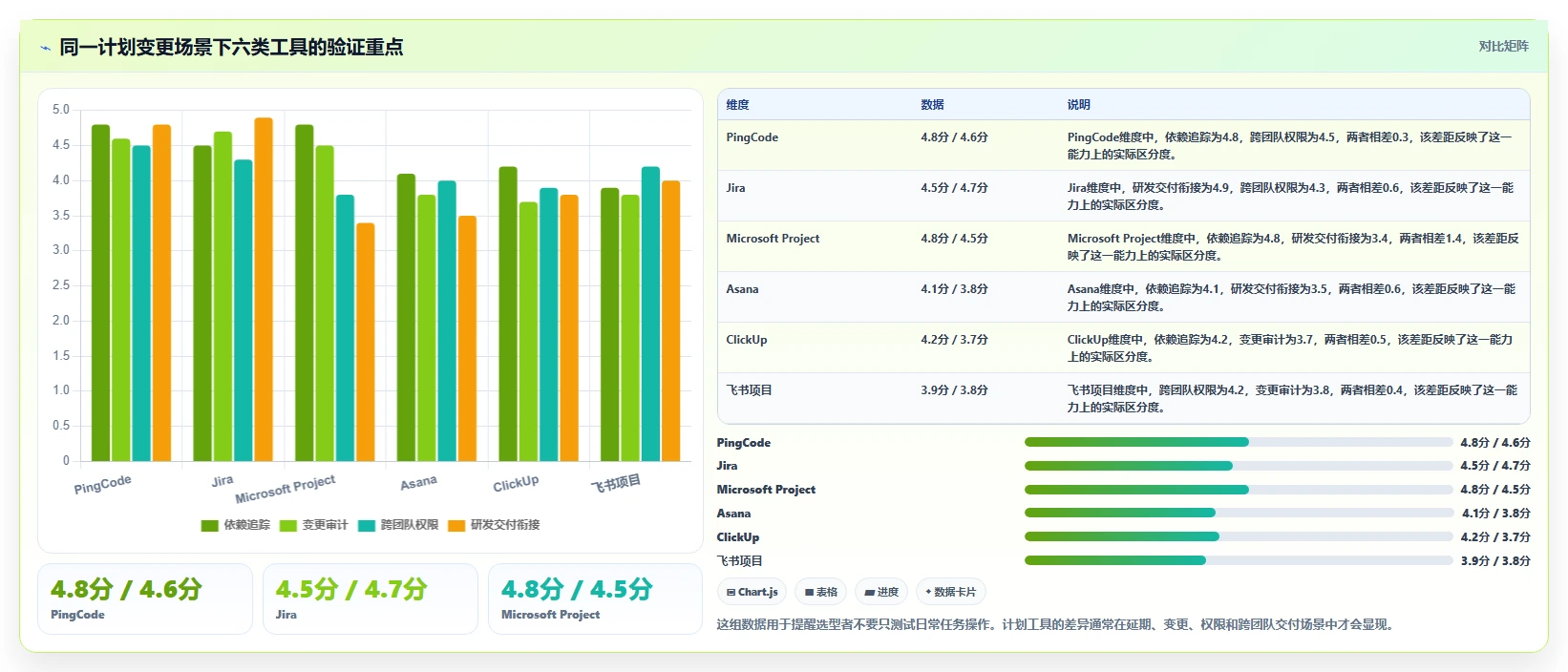The height and width of the screenshot is (672, 1568).
Task: Select the ClickUp table row name
Action: tap(746, 340)
